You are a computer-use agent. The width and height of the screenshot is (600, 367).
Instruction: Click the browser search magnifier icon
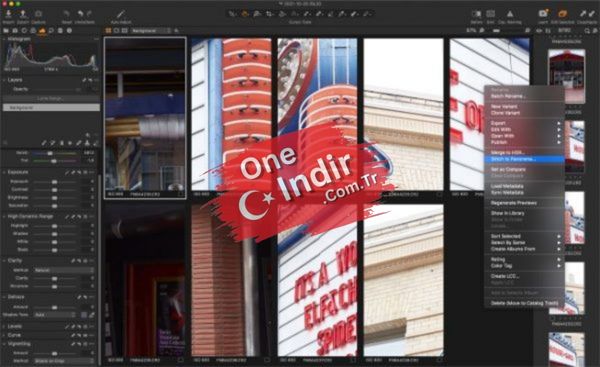click(587, 31)
